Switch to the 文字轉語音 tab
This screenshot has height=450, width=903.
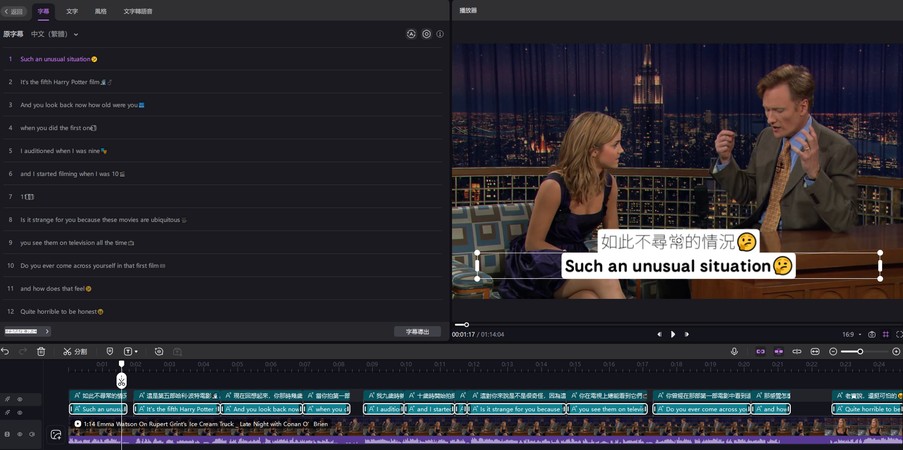pyautogui.click(x=138, y=11)
